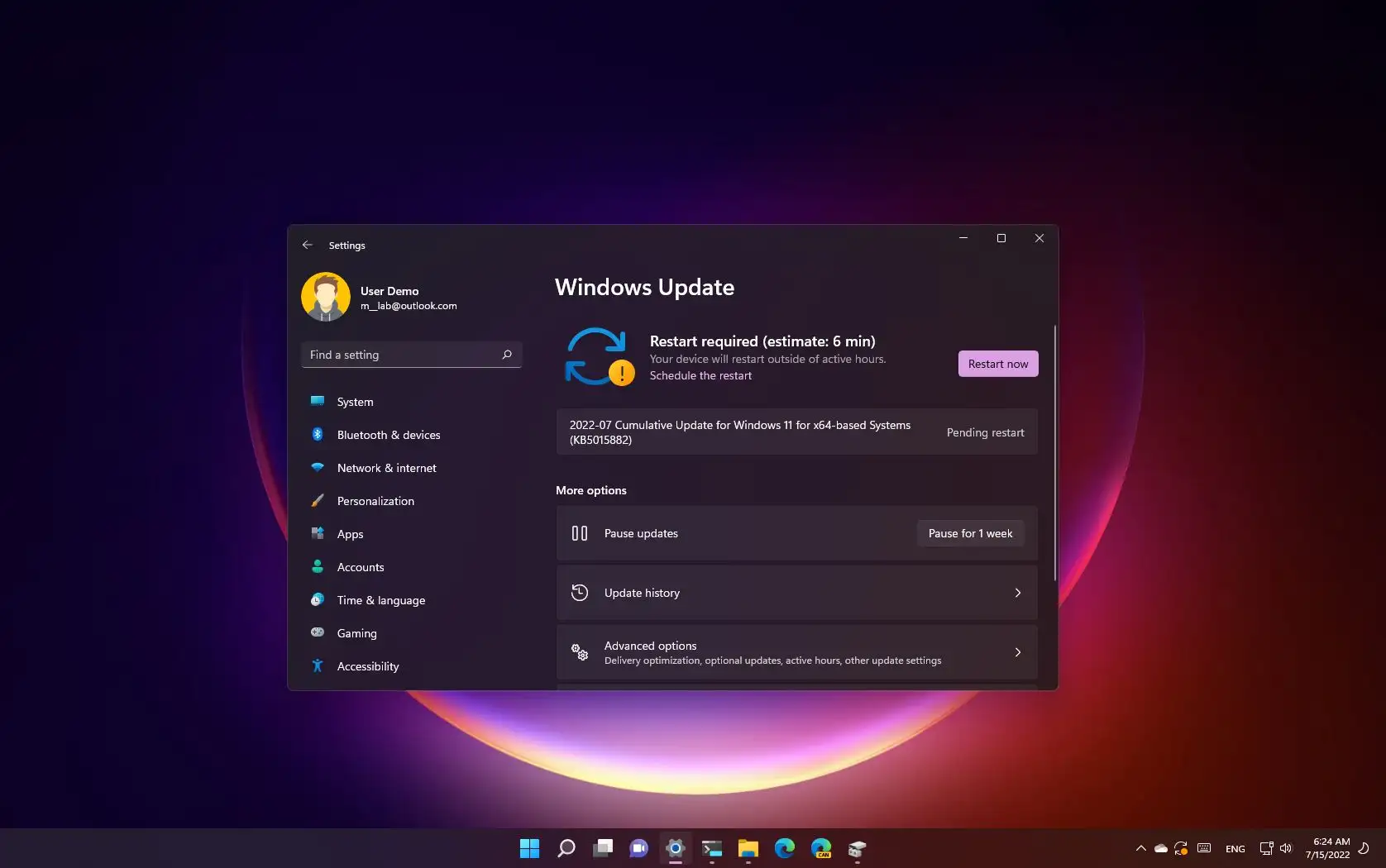Click the back arrow in Settings
1386x868 pixels.
click(308, 246)
